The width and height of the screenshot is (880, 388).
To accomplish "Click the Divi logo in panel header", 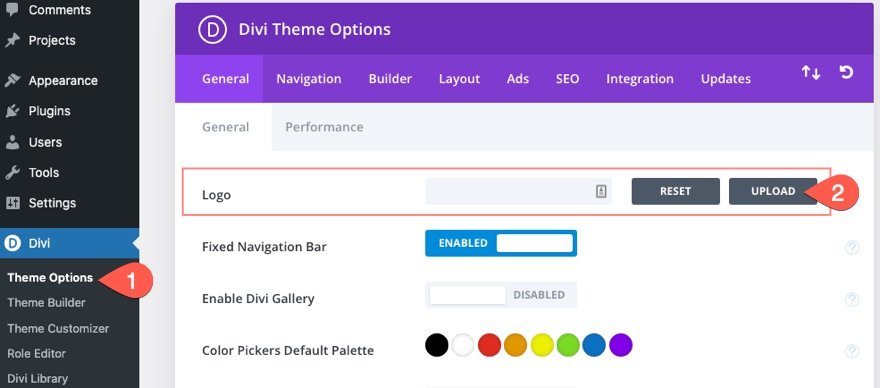I will pos(212,29).
